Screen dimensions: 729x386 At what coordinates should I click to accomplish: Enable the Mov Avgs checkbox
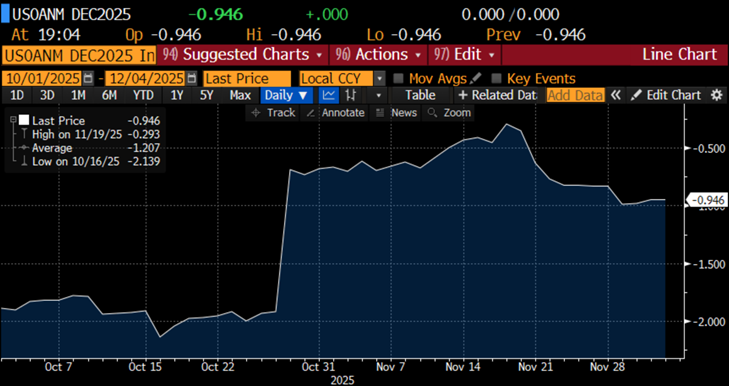coord(398,78)
